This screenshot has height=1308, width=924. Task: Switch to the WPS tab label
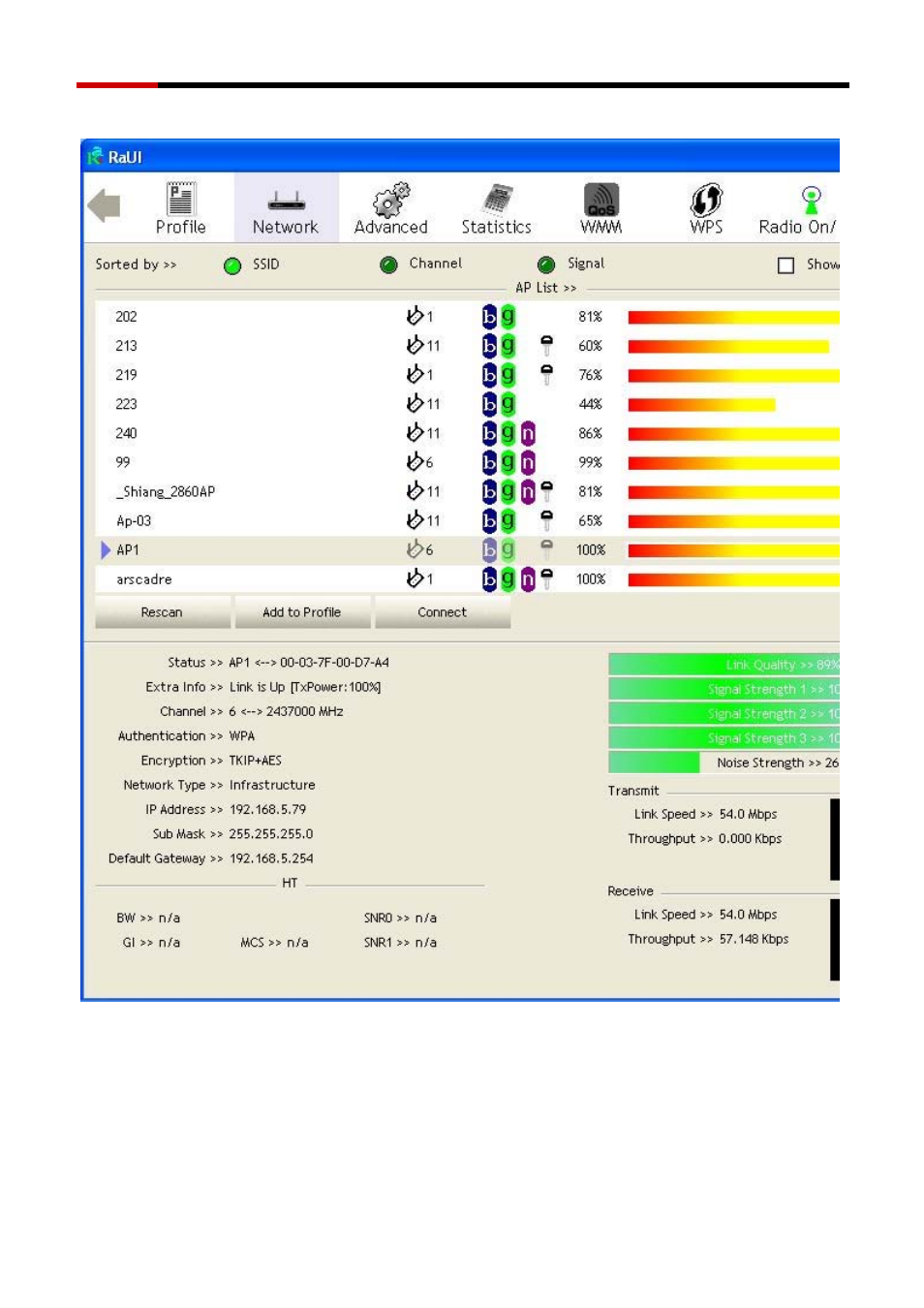point(706,227)
